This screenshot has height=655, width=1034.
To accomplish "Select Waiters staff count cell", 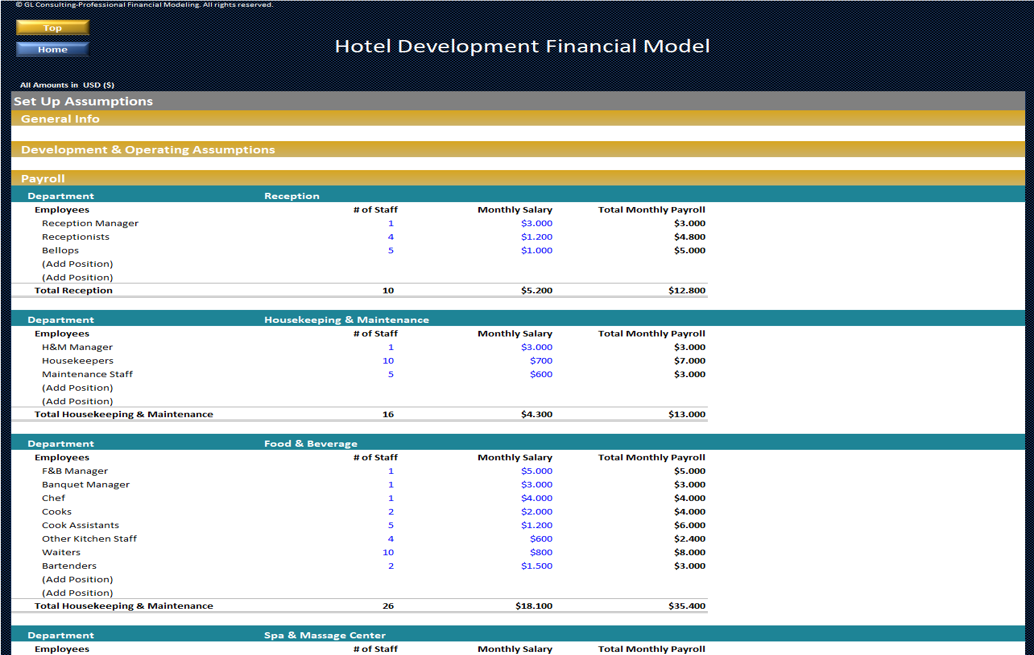I will pos(388,552).
